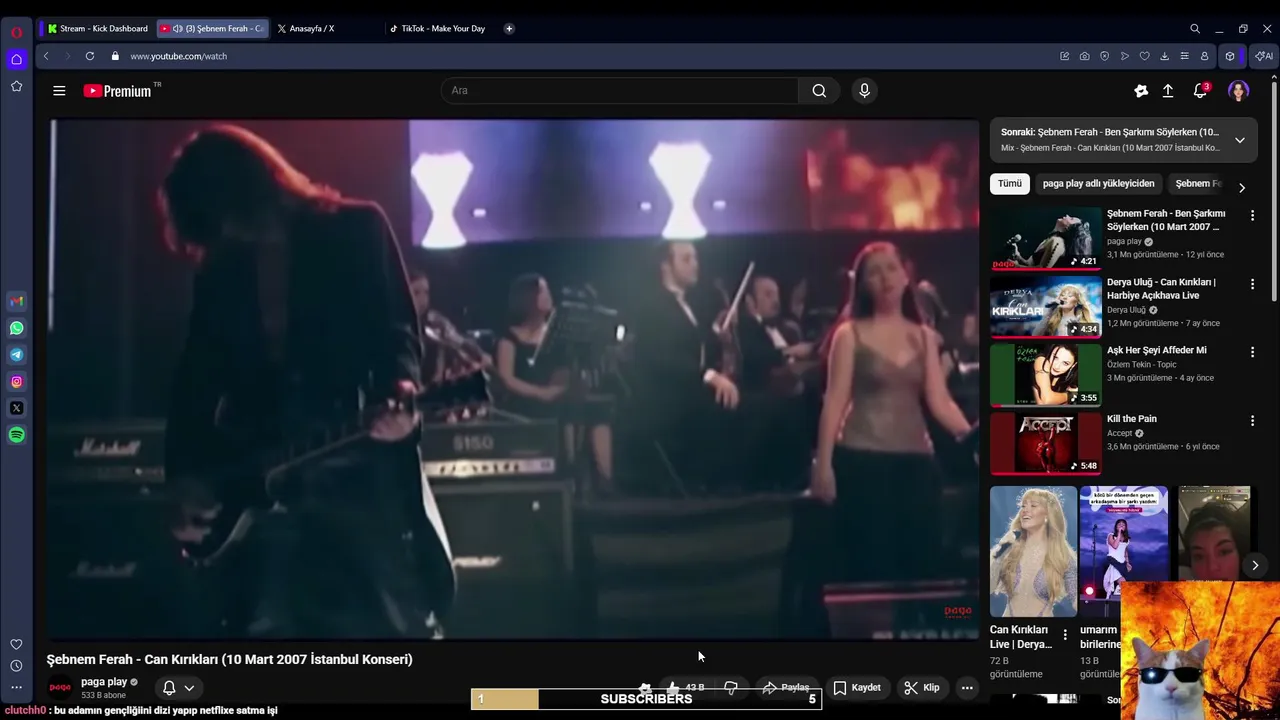Screen dimensions: 1280x720
Task: Open Opera sidebar bookmarks star icon
Action: (x=16, y=86)
